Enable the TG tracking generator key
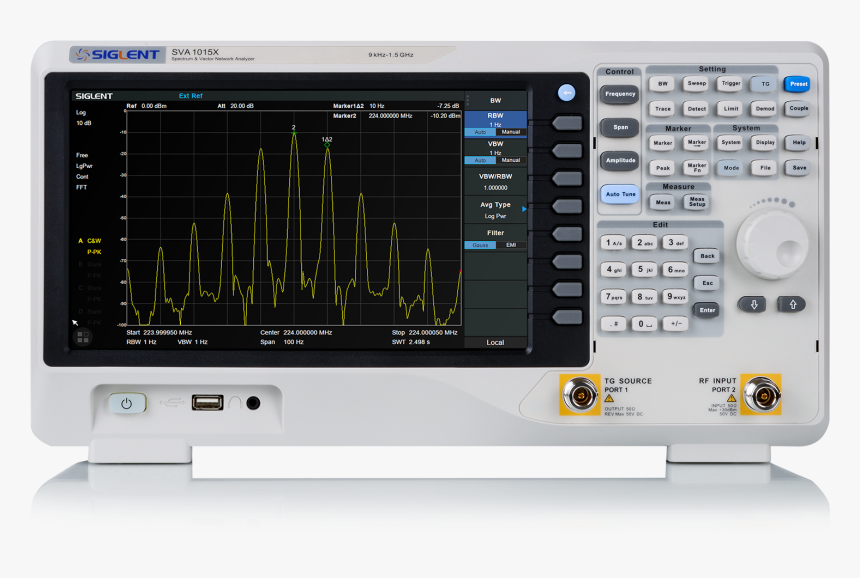 [765, 84]
